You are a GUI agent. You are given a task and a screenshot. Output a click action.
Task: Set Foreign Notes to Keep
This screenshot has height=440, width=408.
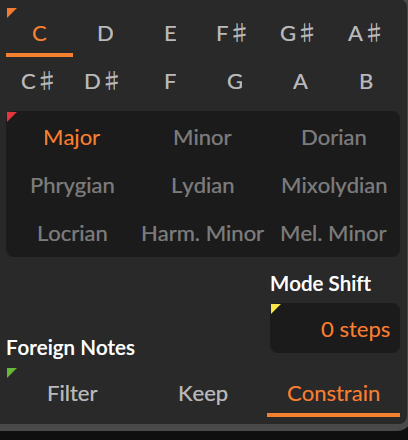(x=203, y=394)
